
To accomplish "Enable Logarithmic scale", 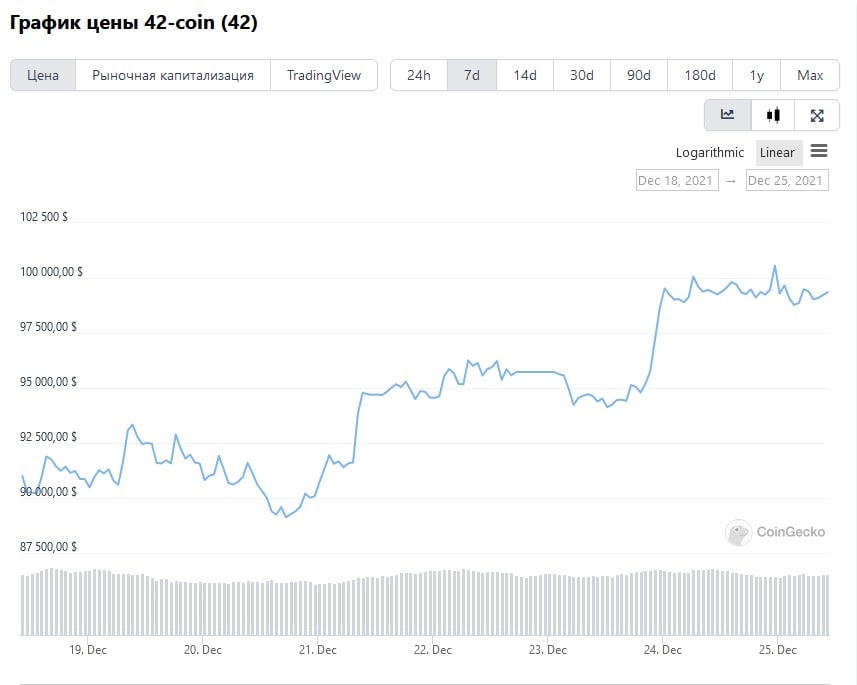I will pos(710,153).
